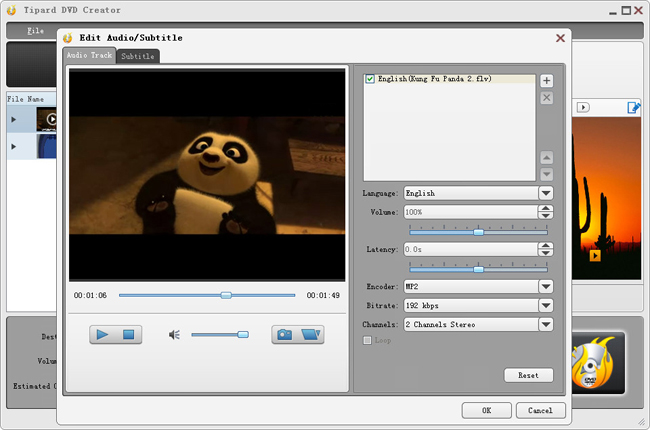Add a new audio track with plus button
The width and height of the screenshot is (650, 430).
546,81
